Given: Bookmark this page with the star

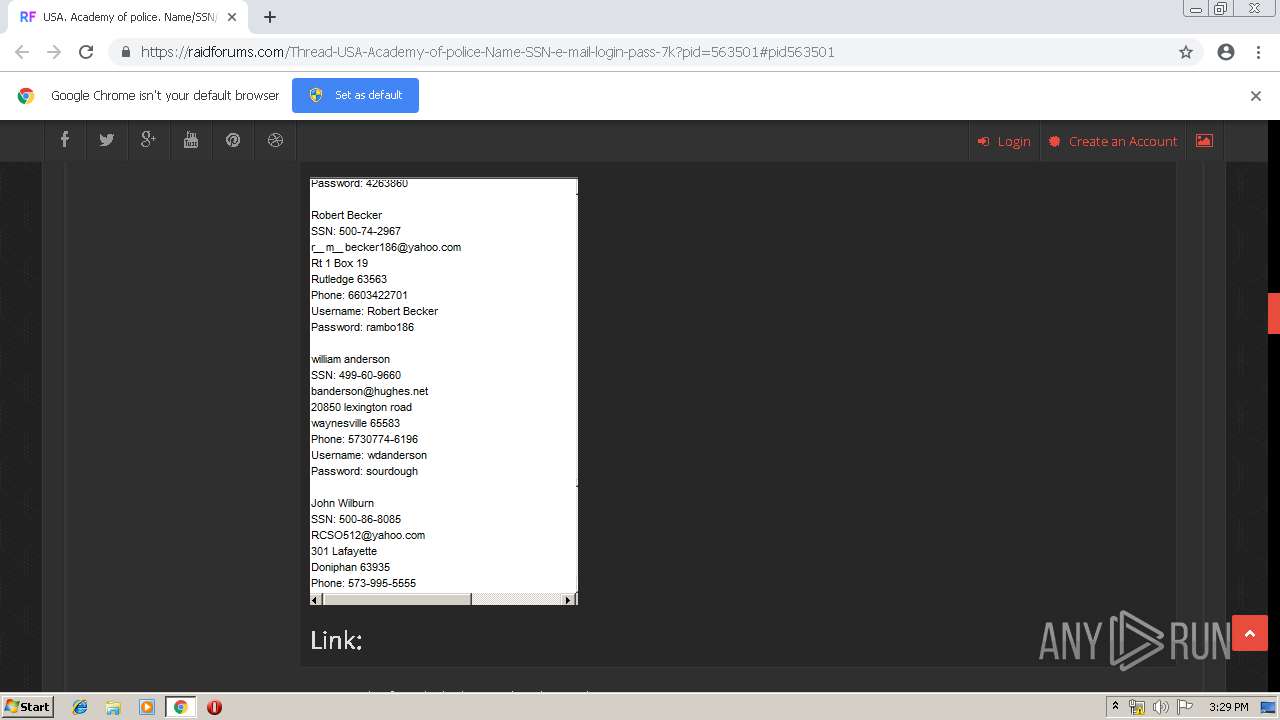Looking at the screenshot, I should point(1186,52).
